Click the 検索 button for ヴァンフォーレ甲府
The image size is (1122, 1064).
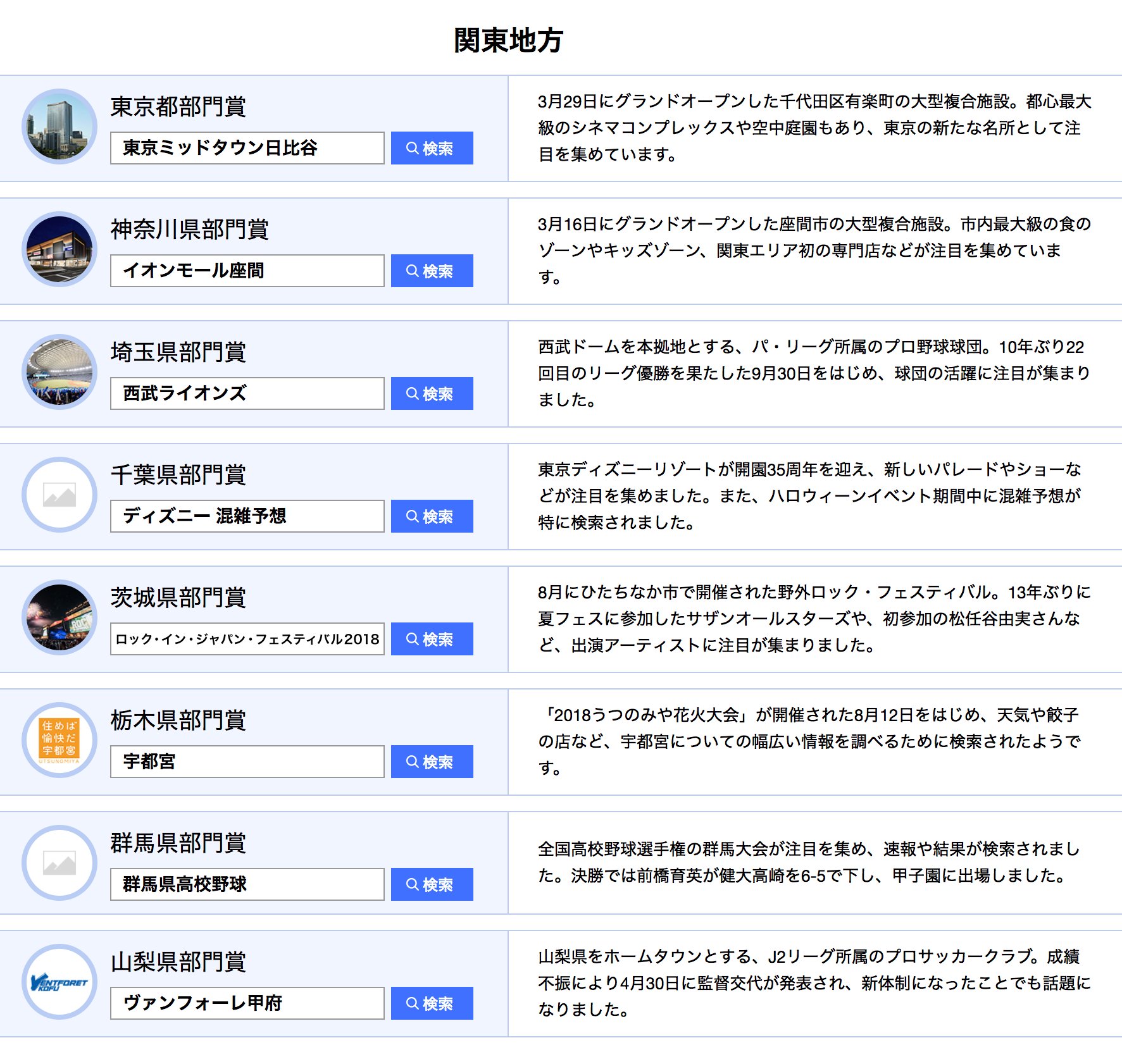click(x=432, y=1003)
